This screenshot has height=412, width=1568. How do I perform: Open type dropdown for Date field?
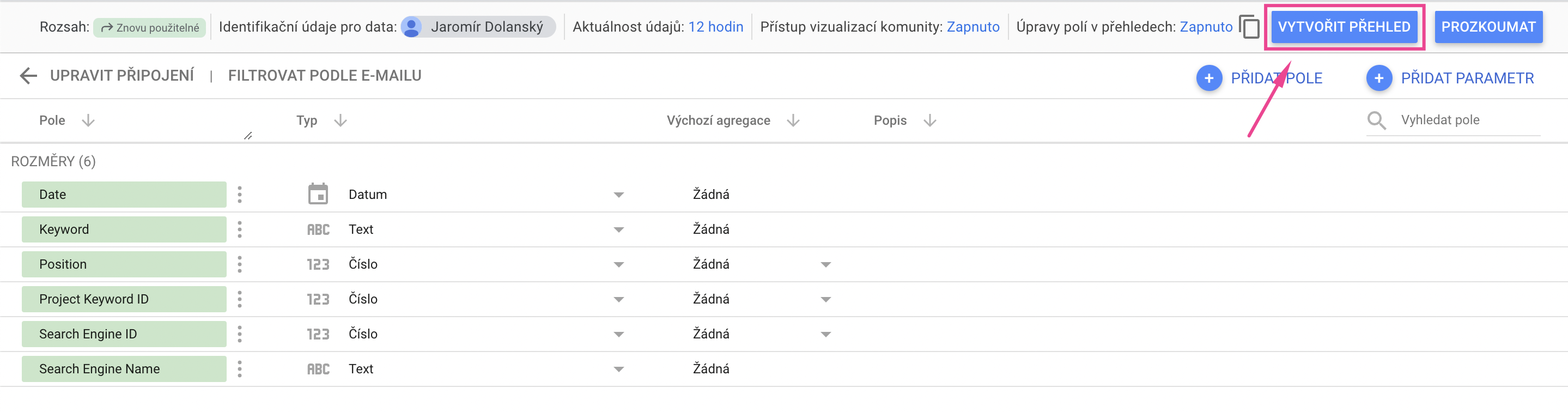pos(618,195)
